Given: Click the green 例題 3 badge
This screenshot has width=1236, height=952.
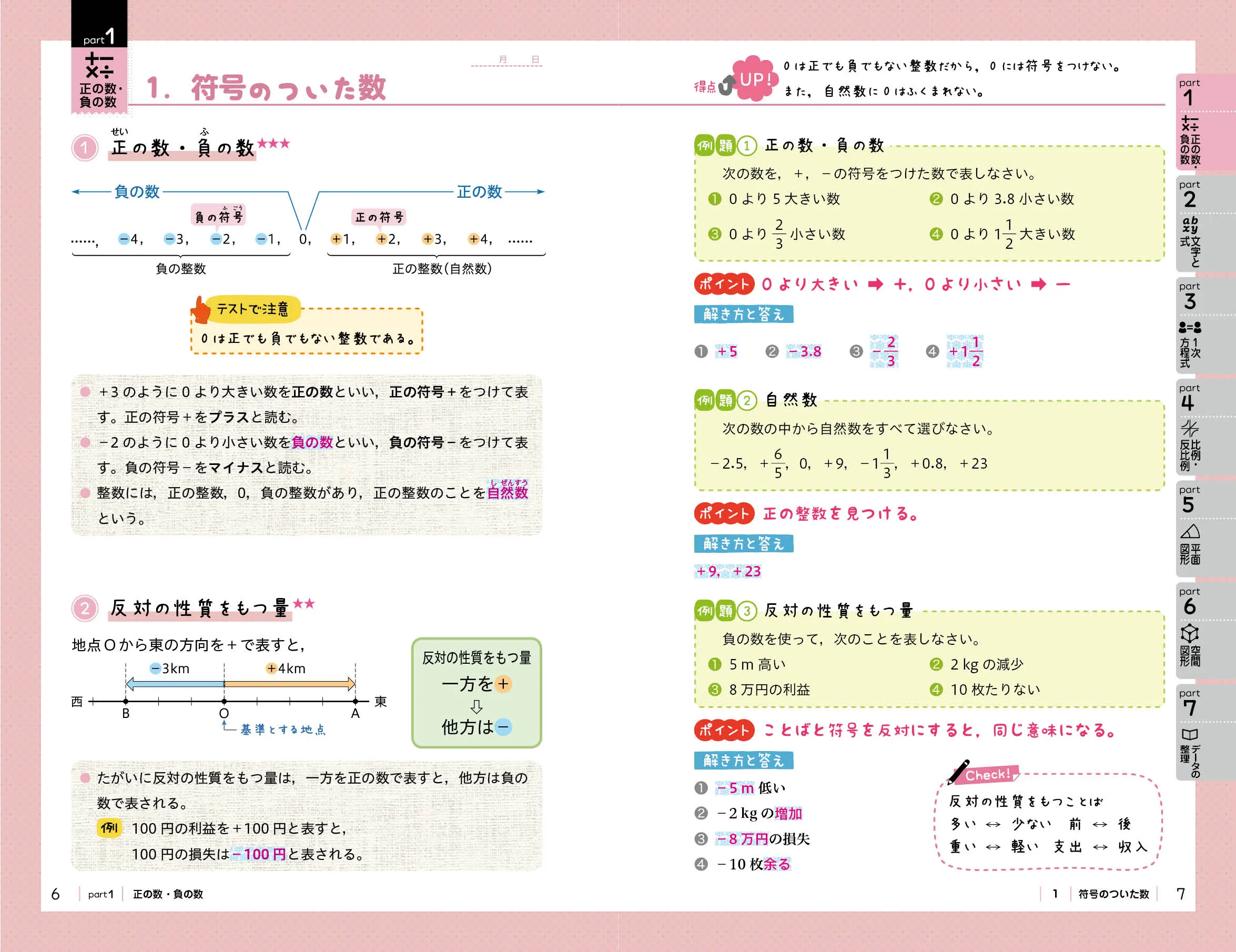Looking at the screenshot, I should point(725,611).
